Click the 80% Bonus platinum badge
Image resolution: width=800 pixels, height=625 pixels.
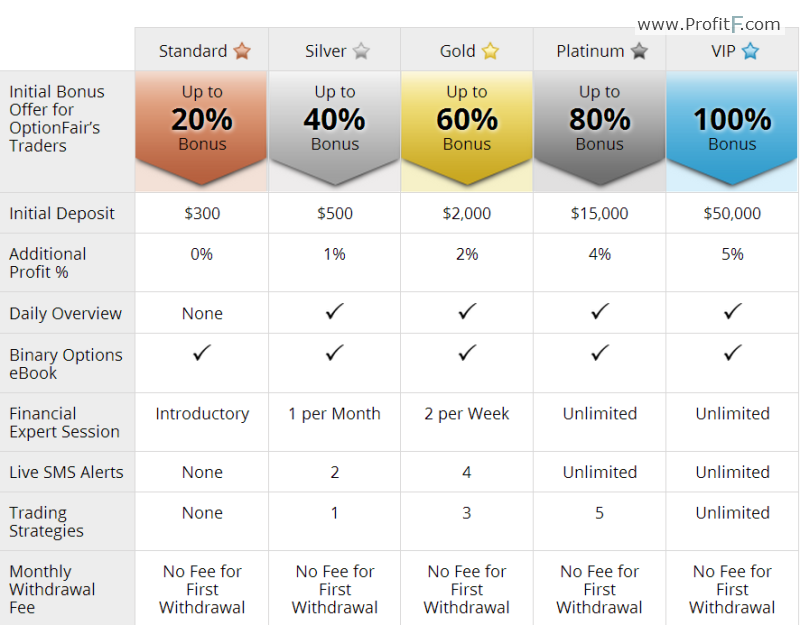click(x=599, y=128)
